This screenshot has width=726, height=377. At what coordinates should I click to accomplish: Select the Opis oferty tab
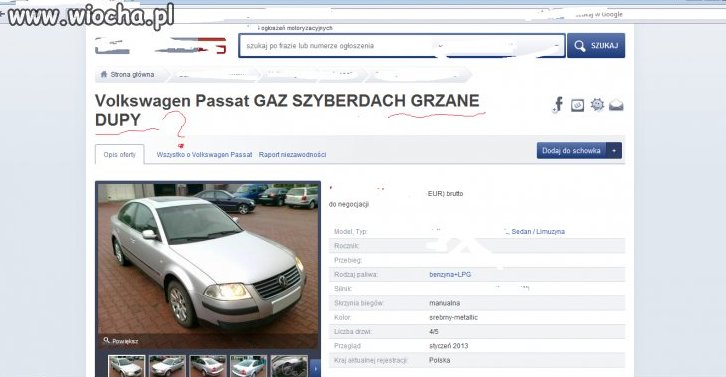119,154
